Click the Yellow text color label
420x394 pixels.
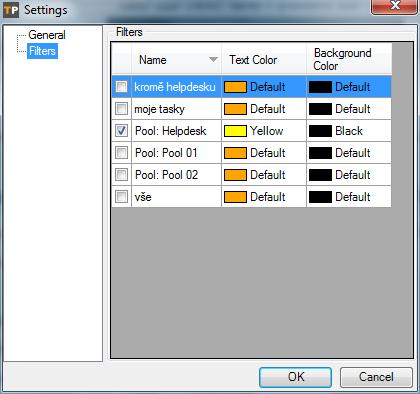click(x=267, y=131)
